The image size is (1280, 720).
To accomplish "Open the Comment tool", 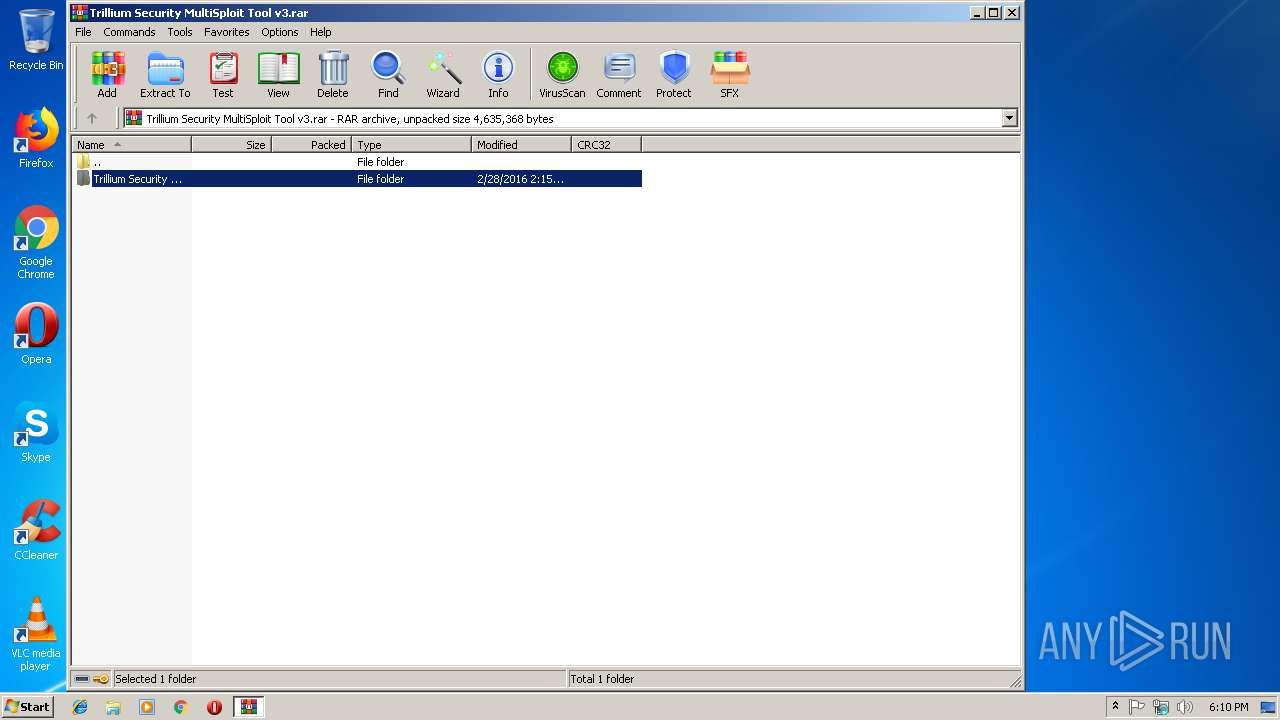I will 619,75.
